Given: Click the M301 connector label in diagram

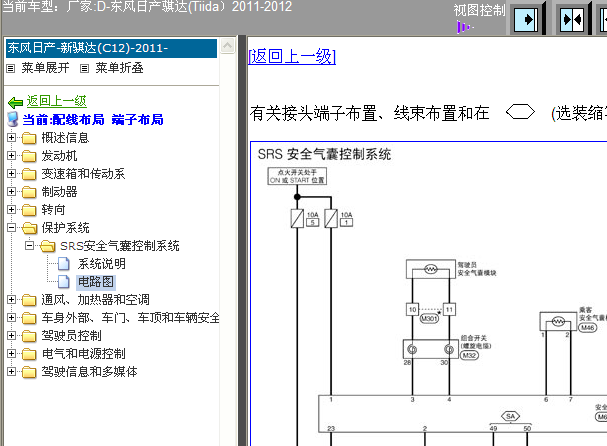Looking at the screenshot, I should point(429,319).
